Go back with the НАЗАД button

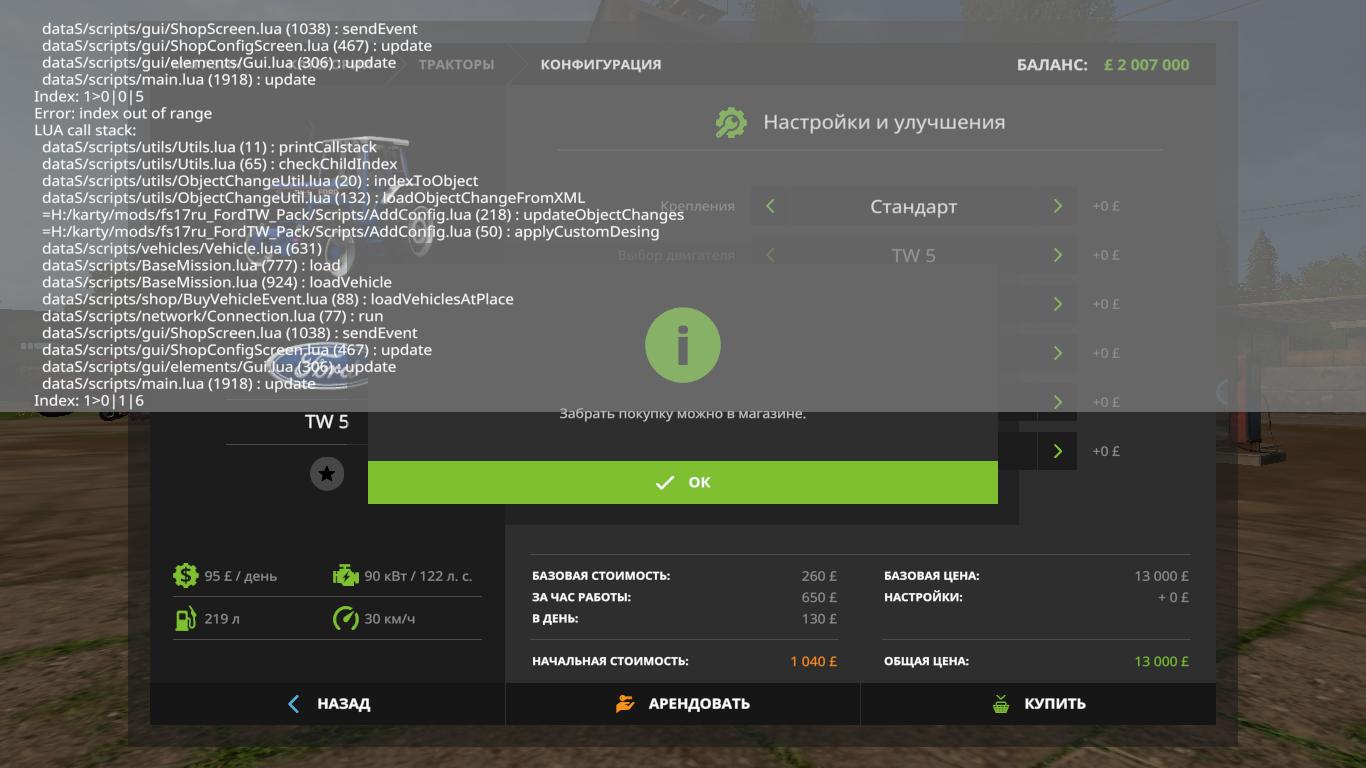(x=328, y=703)
